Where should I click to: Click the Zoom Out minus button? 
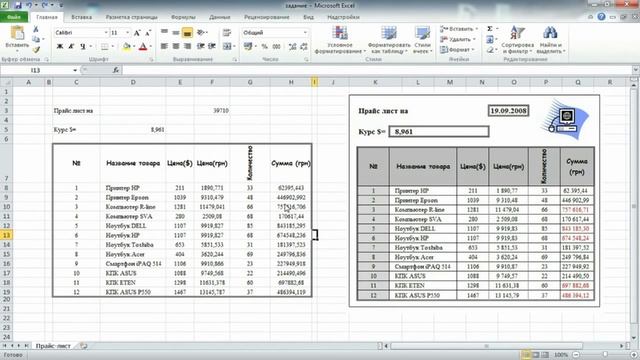(x=576, y=355)
